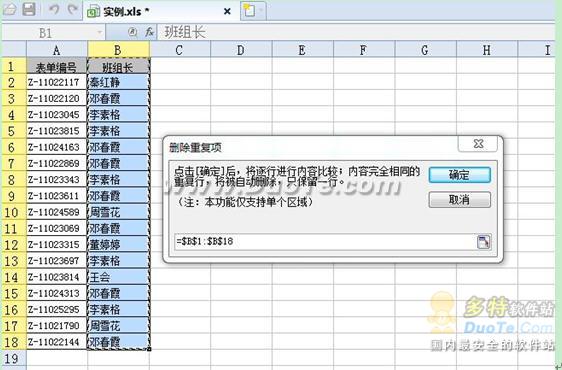Viewport: 562px width, 370px height.
Task: Select row 19 header
Action: [x=12, y=358]
